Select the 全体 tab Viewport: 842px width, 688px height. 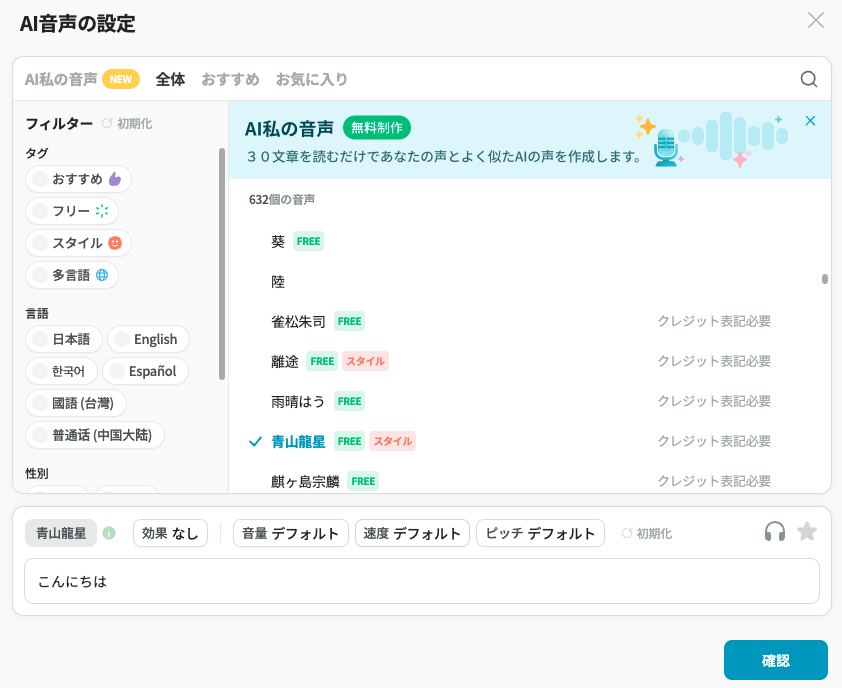171,78
